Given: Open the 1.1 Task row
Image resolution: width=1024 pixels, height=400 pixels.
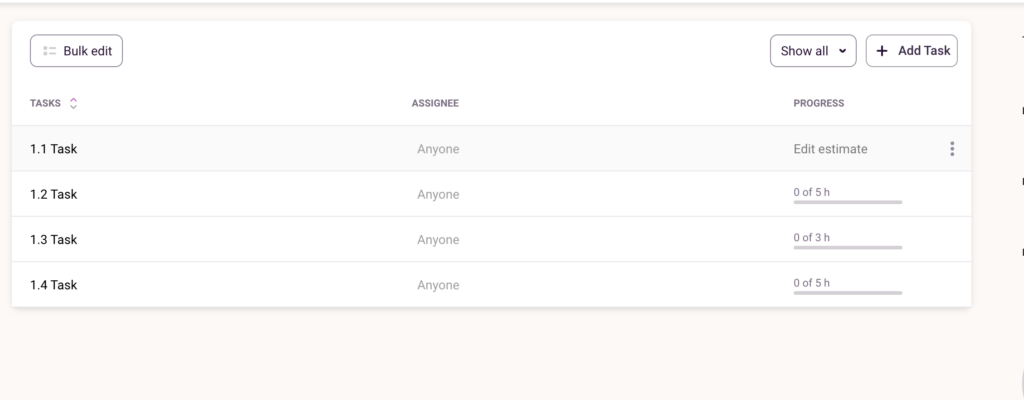Looking at the screenshot, I should coord(54,149).
